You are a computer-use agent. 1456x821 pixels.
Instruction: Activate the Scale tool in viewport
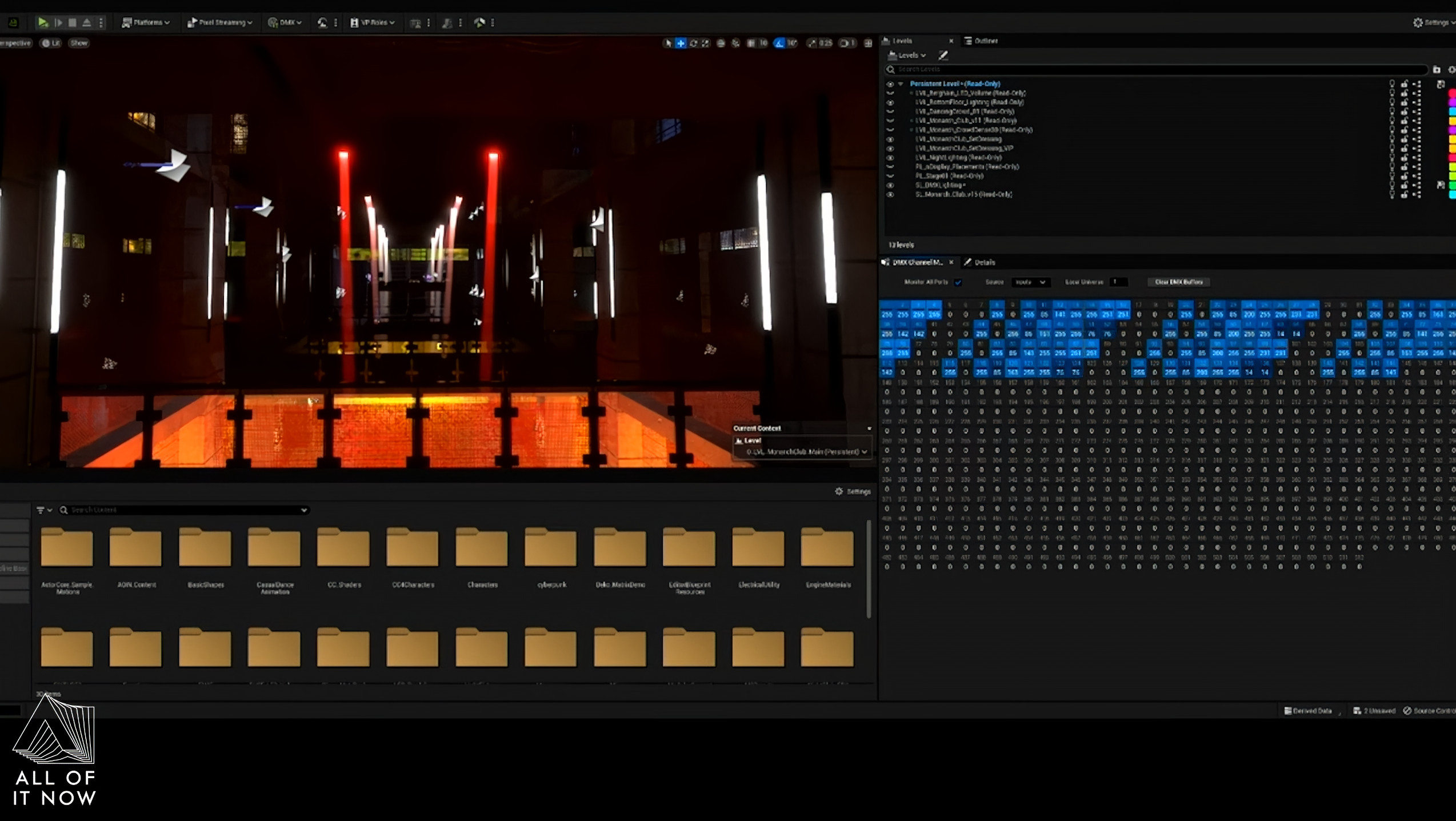[x=706, y=43]
